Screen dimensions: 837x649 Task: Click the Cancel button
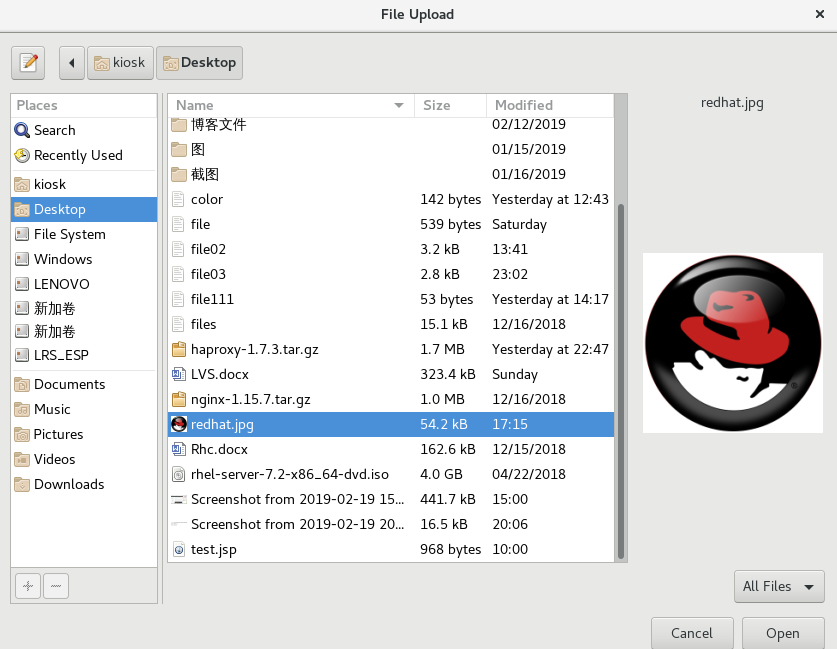692,633
